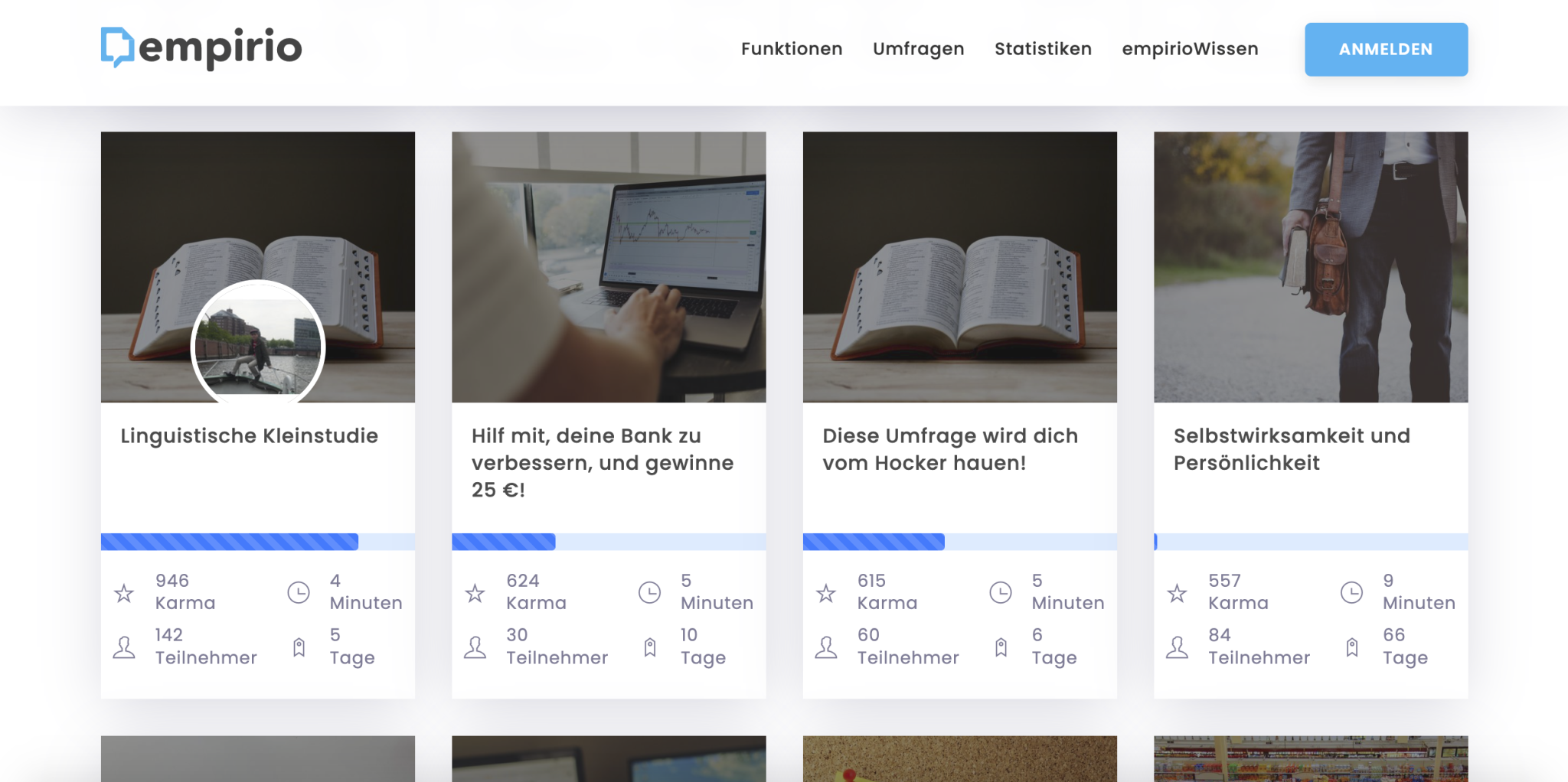Open empirioWissen
The image size is (1568, 782).
click(x=1190, y=48)
